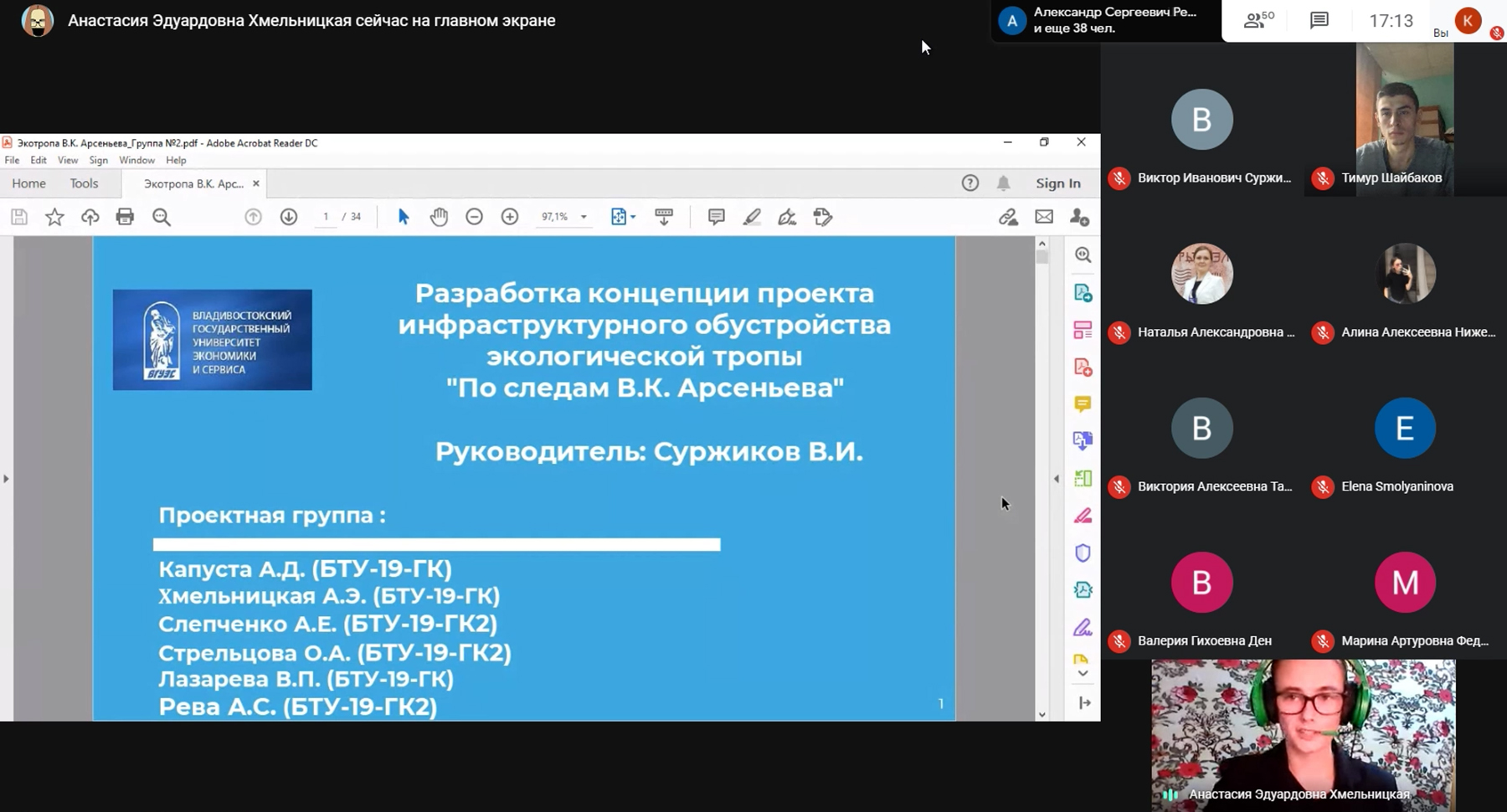This screenshot has height=812, width=1507.
Task: Click Анастасия Эдуардовна Хмельницкая video tile
Action: pyautogui.click(x=1304, y=735)
